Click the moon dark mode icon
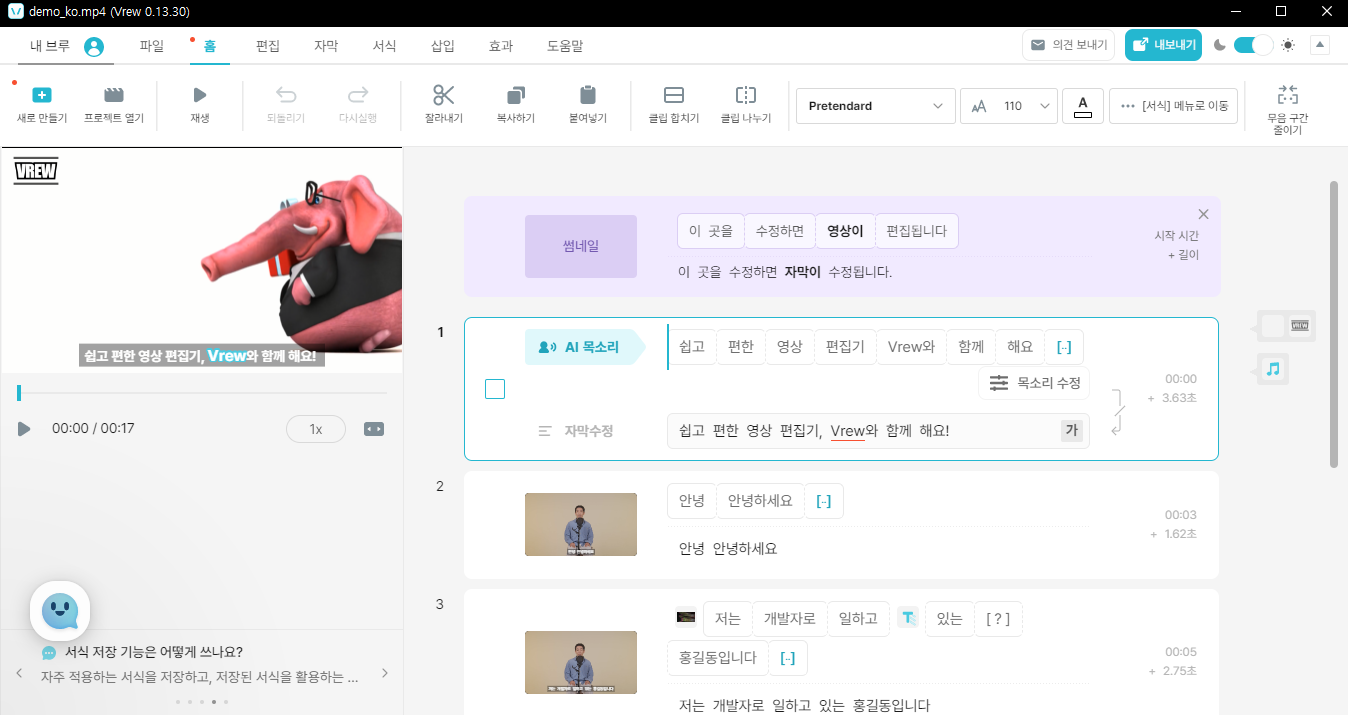 coord(1220,45)
